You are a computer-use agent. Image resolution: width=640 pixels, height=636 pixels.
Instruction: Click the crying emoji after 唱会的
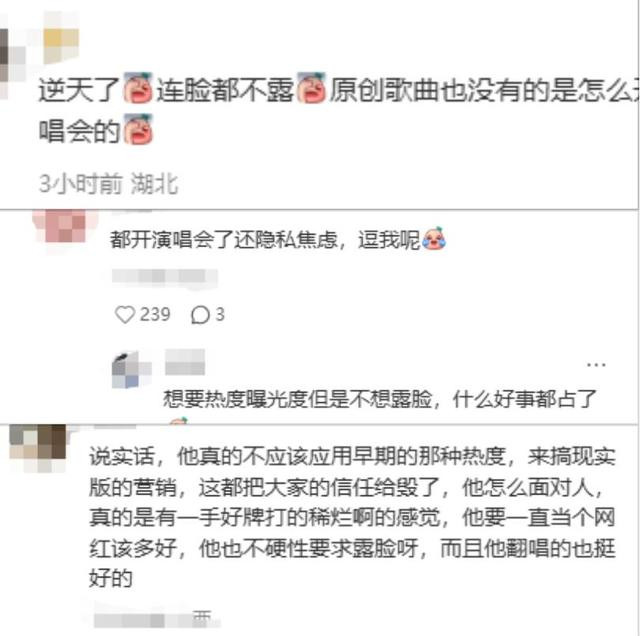[138, 129]
